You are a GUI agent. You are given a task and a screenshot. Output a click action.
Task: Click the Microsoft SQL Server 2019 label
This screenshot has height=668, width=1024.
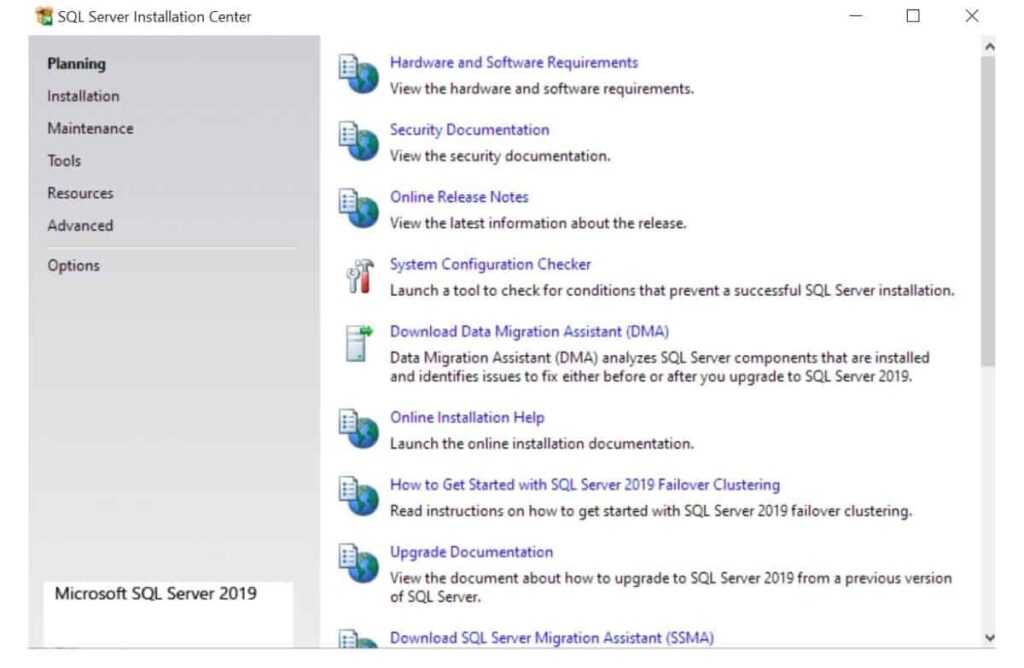click(155, 594)
